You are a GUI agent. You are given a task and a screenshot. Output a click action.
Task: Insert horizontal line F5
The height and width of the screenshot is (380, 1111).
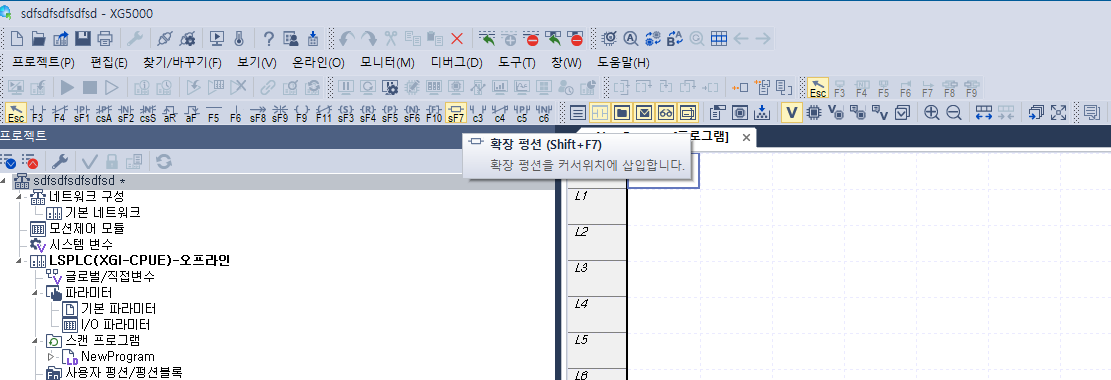(213, 112)
